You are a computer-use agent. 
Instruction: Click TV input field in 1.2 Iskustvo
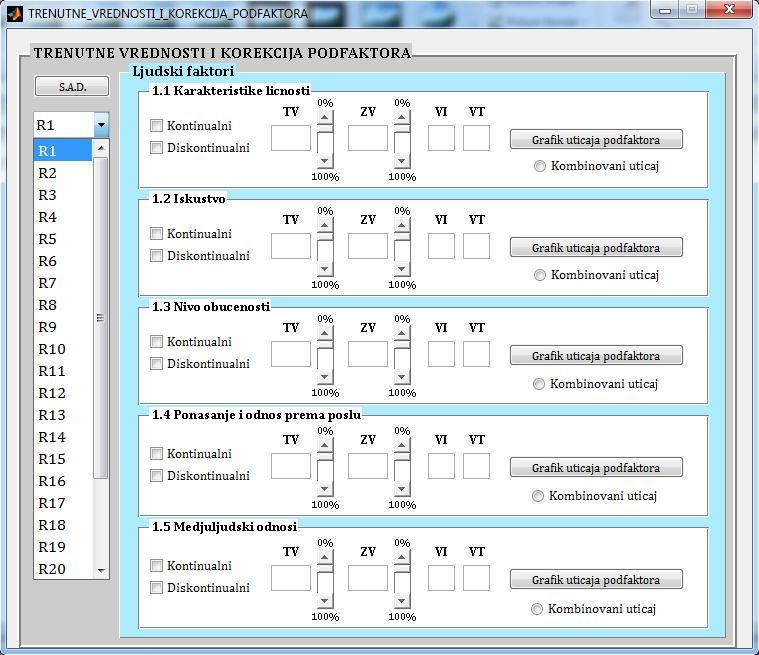[x=291, y=246]
